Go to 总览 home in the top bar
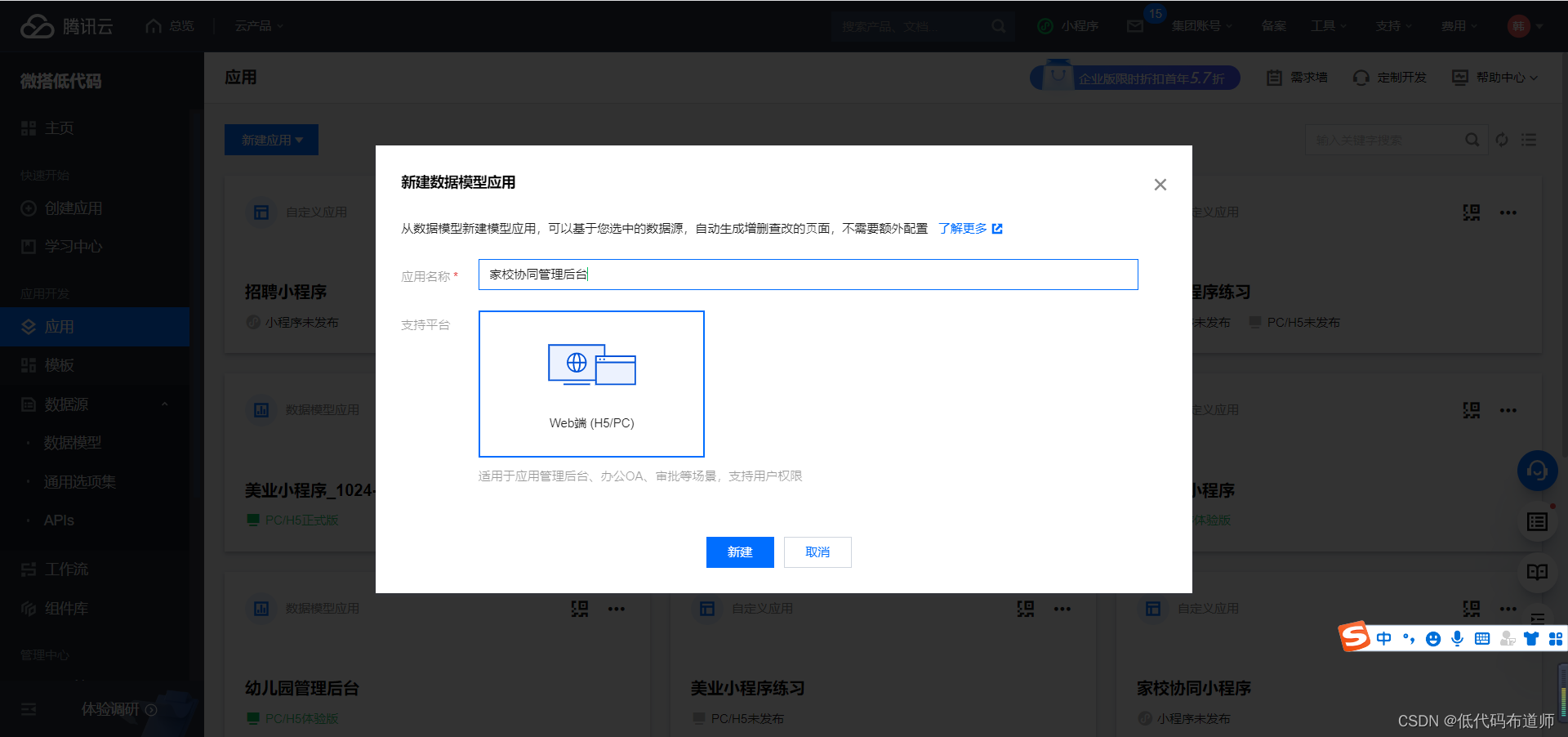Image resolution: width=1568 pixels, height=737 pixels. tap(170, 26)
